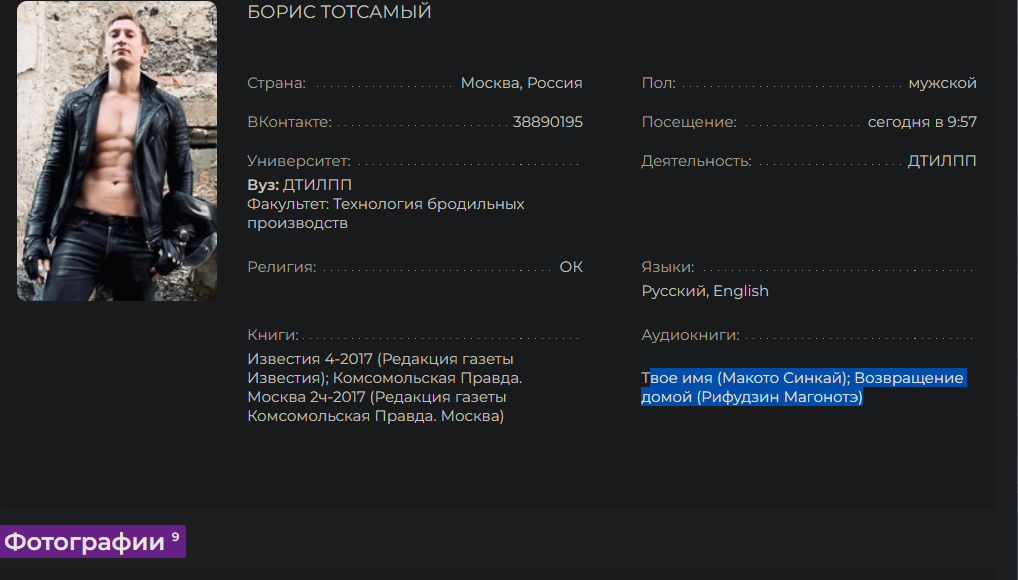Click the faculty Технология бродильных производств text

386,213
